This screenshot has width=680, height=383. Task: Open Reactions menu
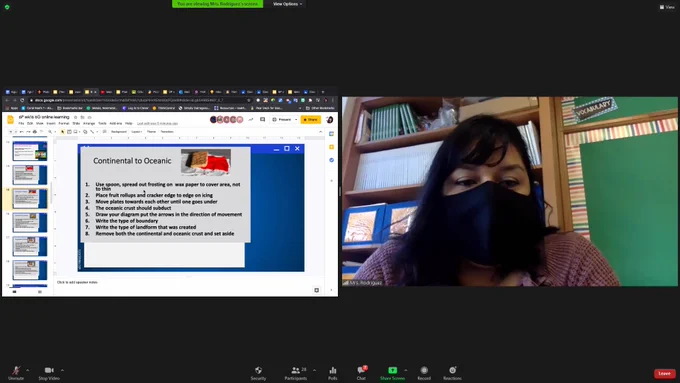click(452, 373)
